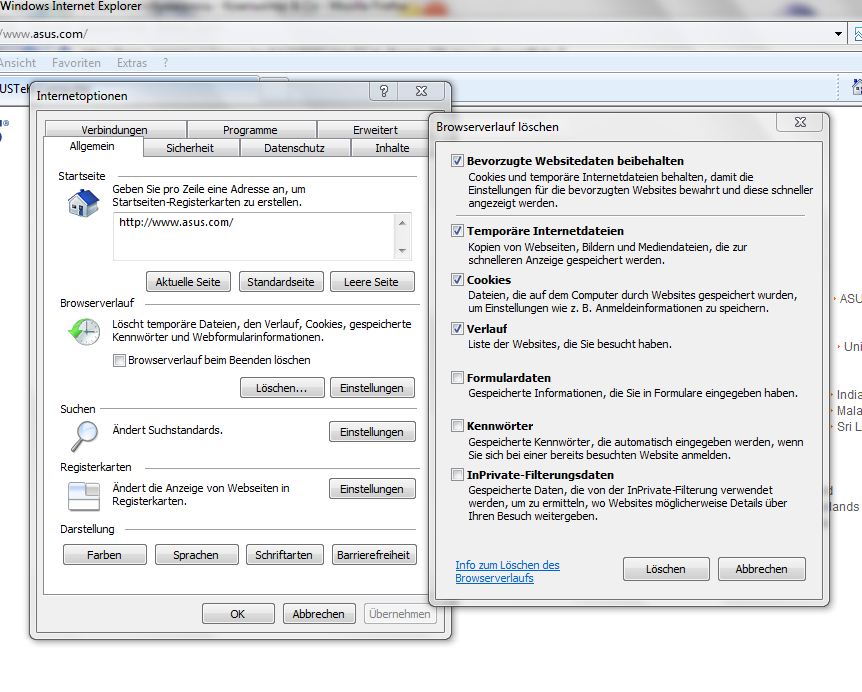
Task: Click the Registerkarten window icon
Action: 83,494
